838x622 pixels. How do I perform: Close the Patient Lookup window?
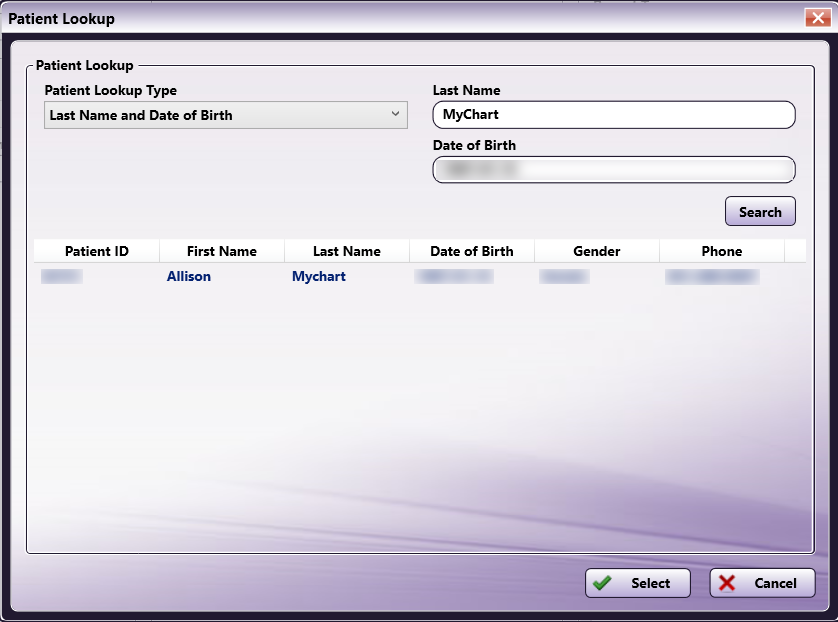818,18
